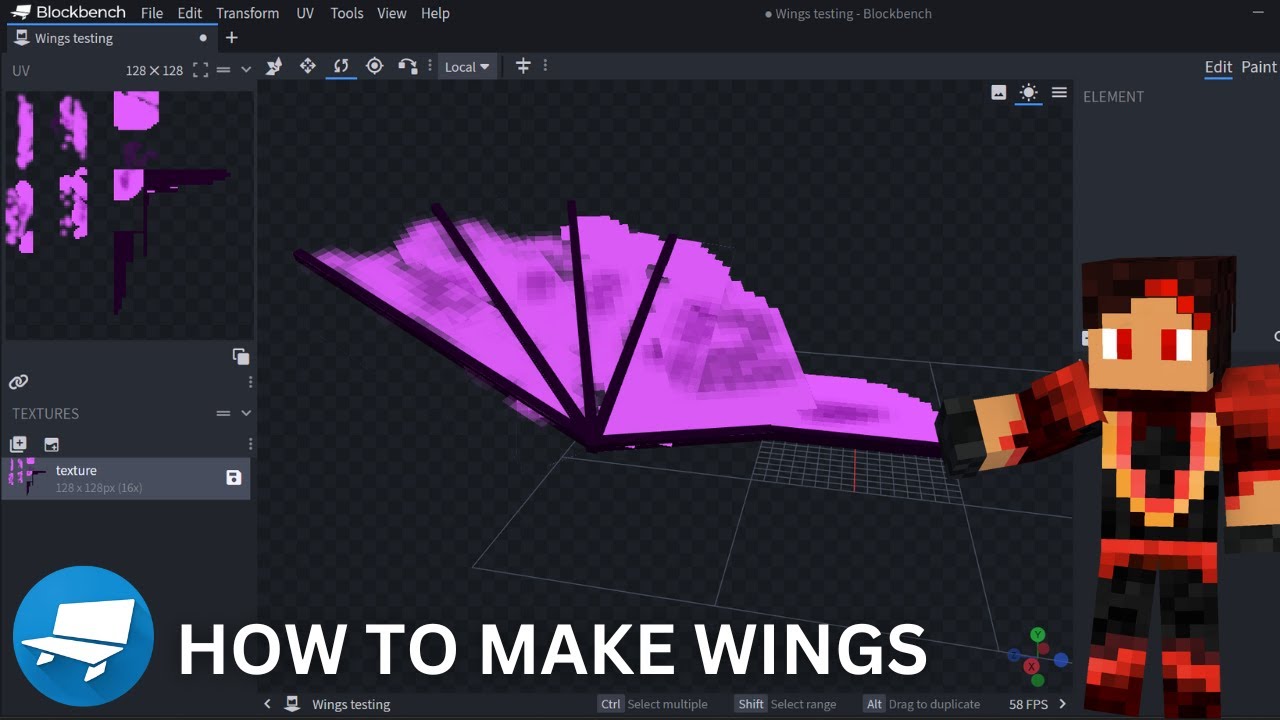Click 'Select multiple' hint text
1280x720 pixels.
(x=667, y=704)
